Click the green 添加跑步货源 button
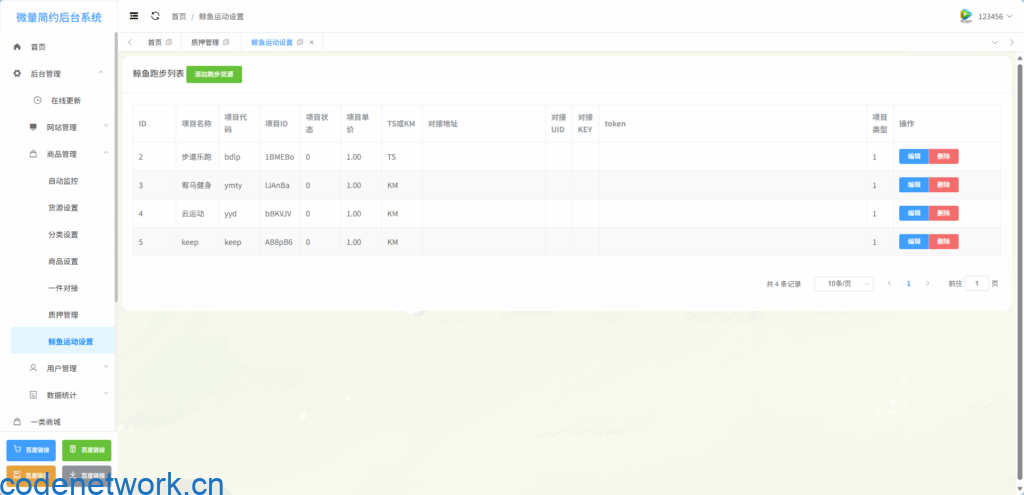1024x495 pixels. click(x=214, y=74)
